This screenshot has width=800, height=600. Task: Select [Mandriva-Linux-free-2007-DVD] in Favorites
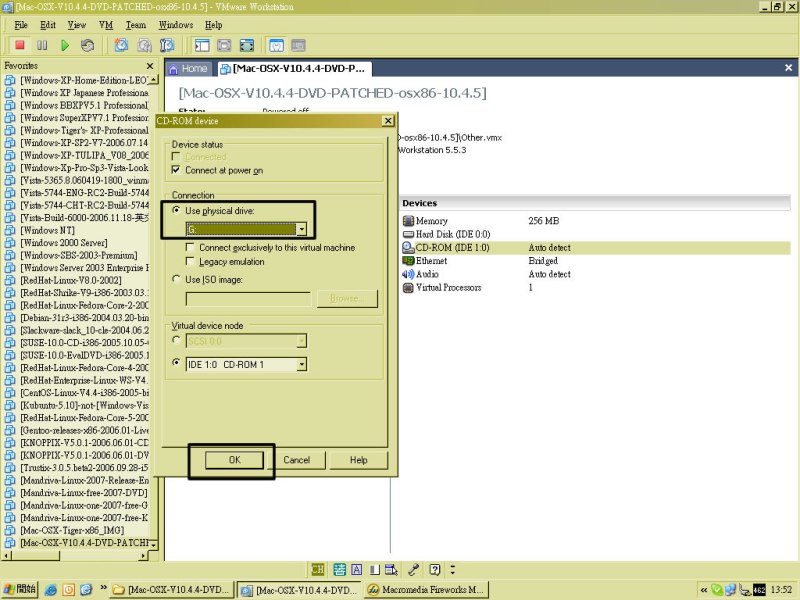click(84, 493)
